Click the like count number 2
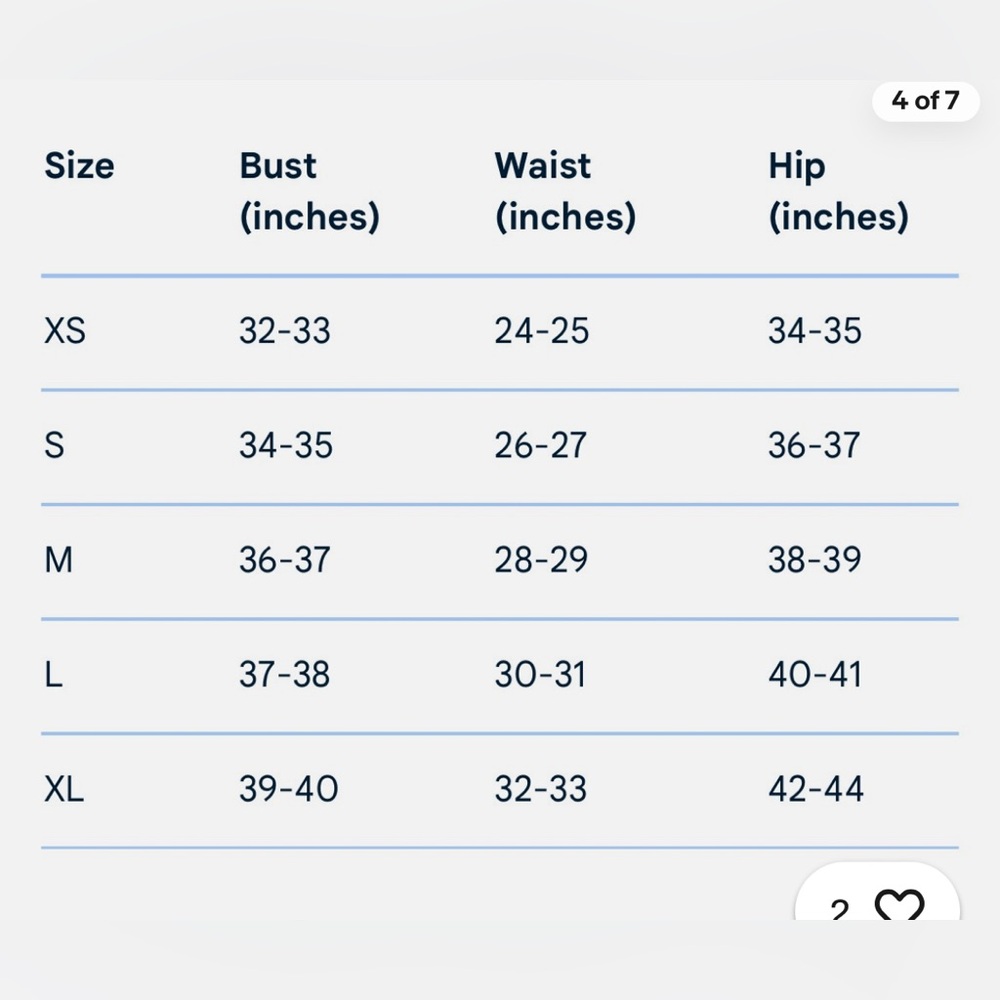The image size is (1000, 1000). point(840,908)
